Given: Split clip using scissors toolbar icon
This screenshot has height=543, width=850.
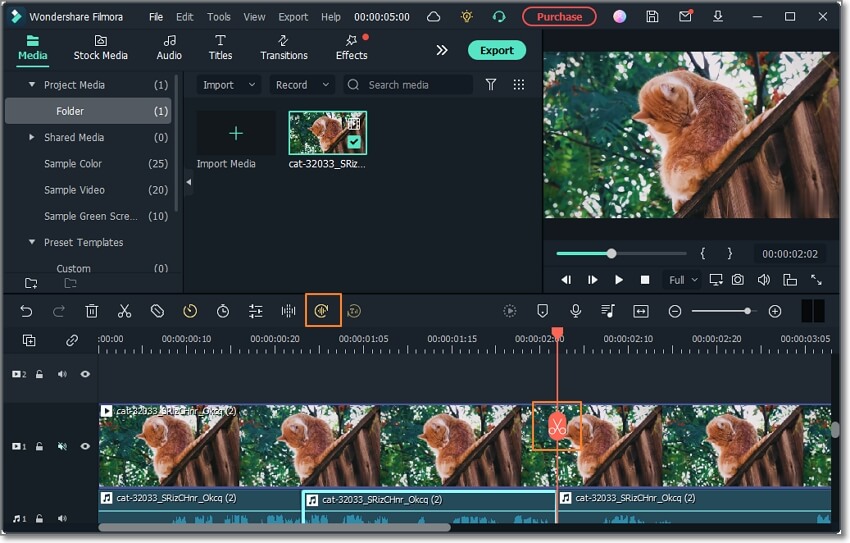Looking at the screenshot, I should (124, 311).
